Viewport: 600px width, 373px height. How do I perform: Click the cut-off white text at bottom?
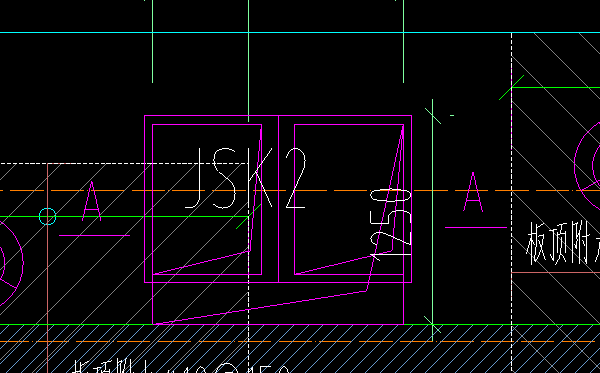point(180,366)
